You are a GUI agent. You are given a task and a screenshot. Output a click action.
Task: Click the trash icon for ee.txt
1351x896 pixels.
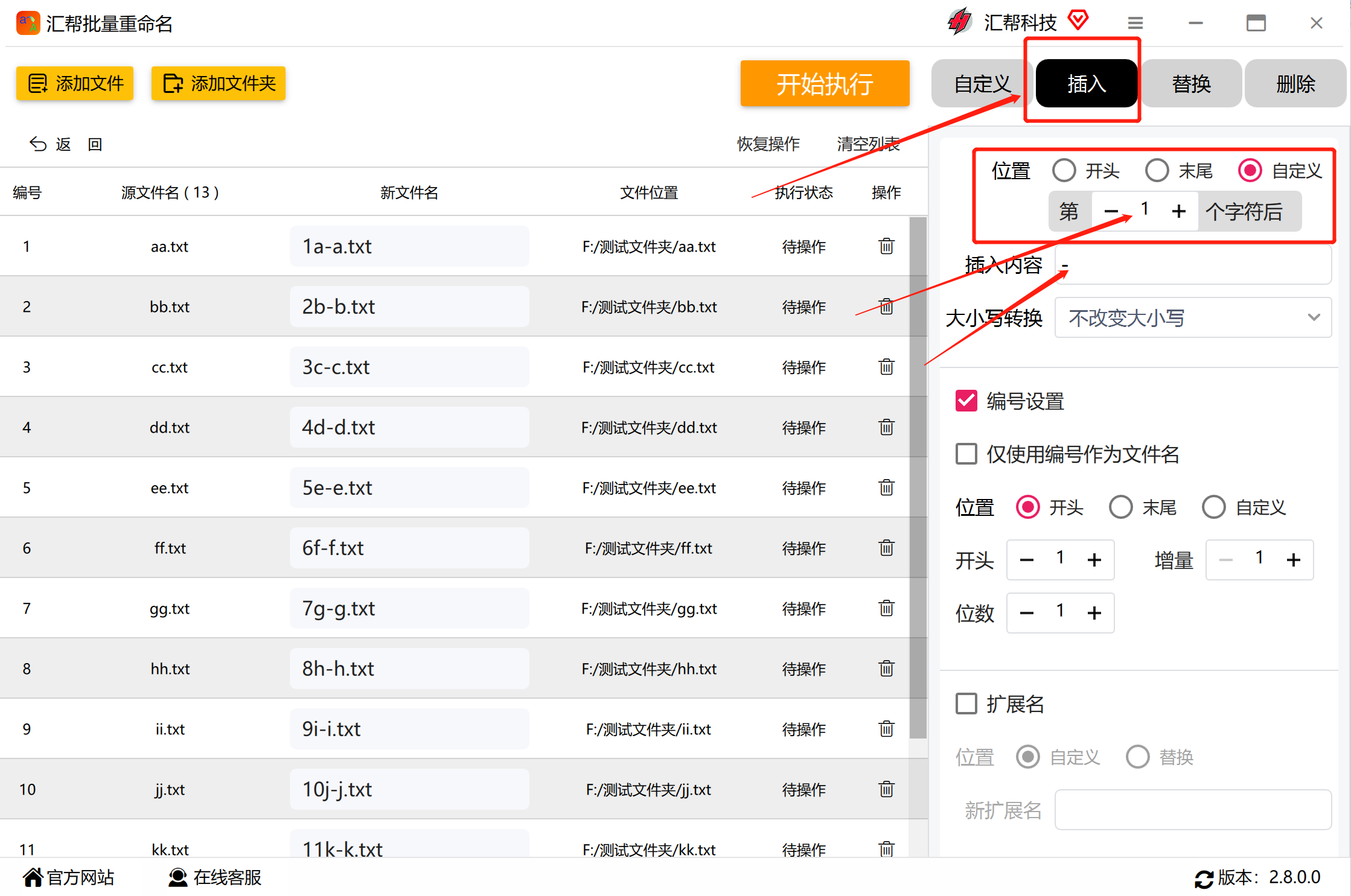(x=886, y=488)
